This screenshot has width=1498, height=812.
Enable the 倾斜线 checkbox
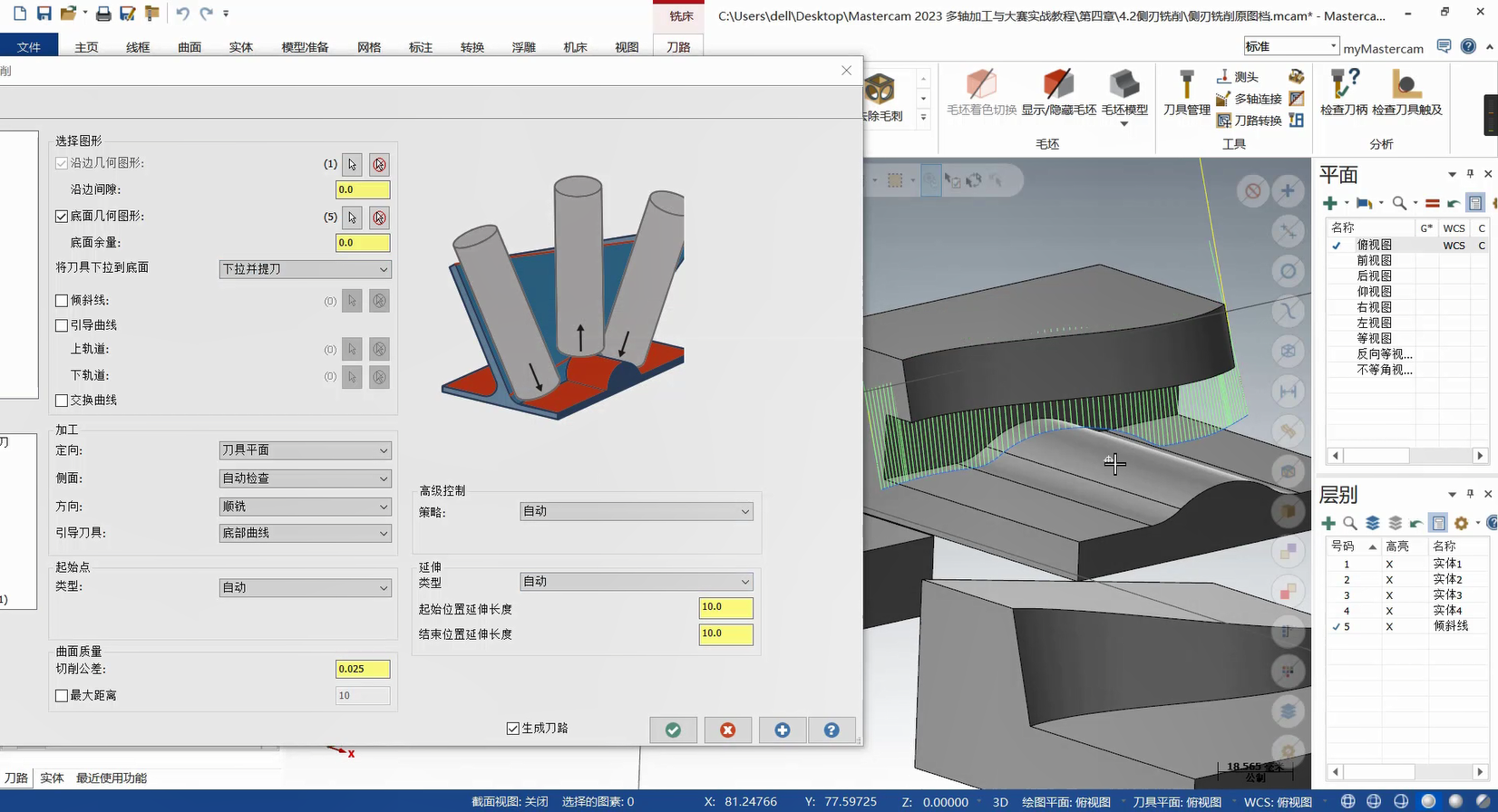(x=62, y=301)
